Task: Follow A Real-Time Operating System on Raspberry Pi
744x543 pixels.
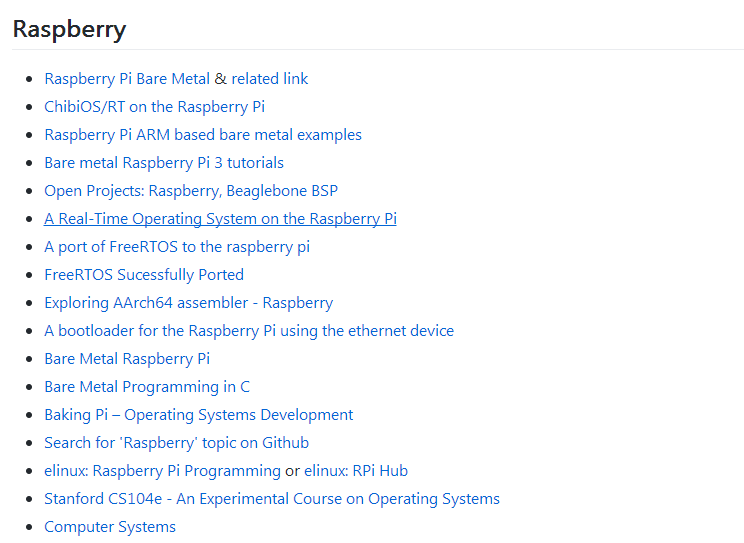Action: 220,219
